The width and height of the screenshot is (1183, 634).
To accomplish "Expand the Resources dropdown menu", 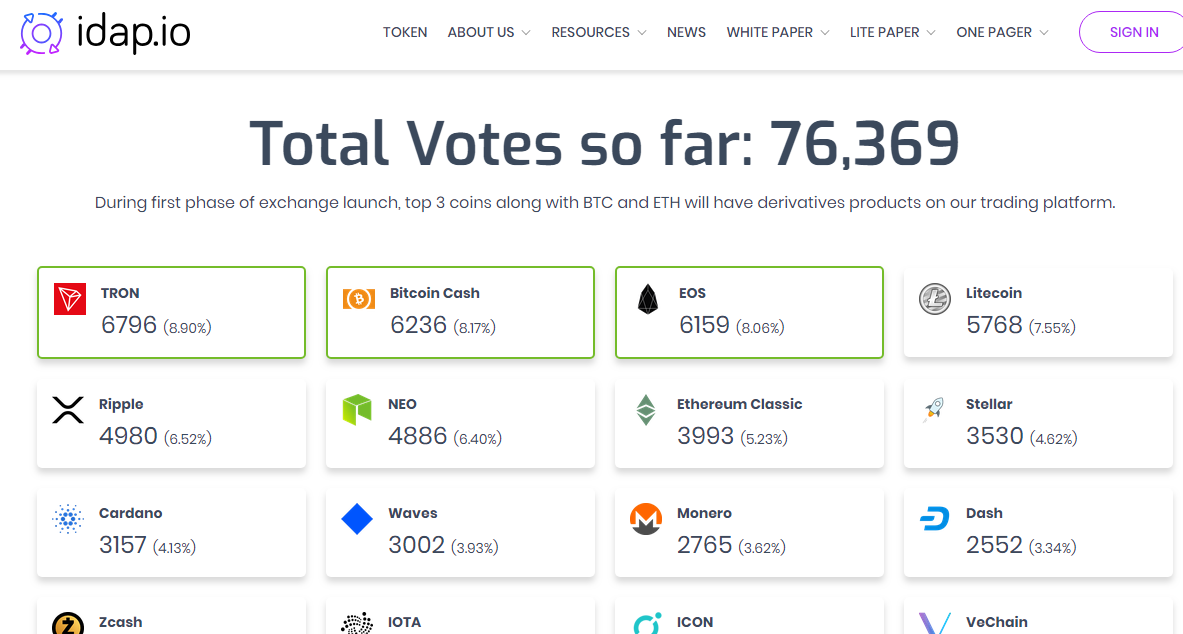I will coord(598,32).
